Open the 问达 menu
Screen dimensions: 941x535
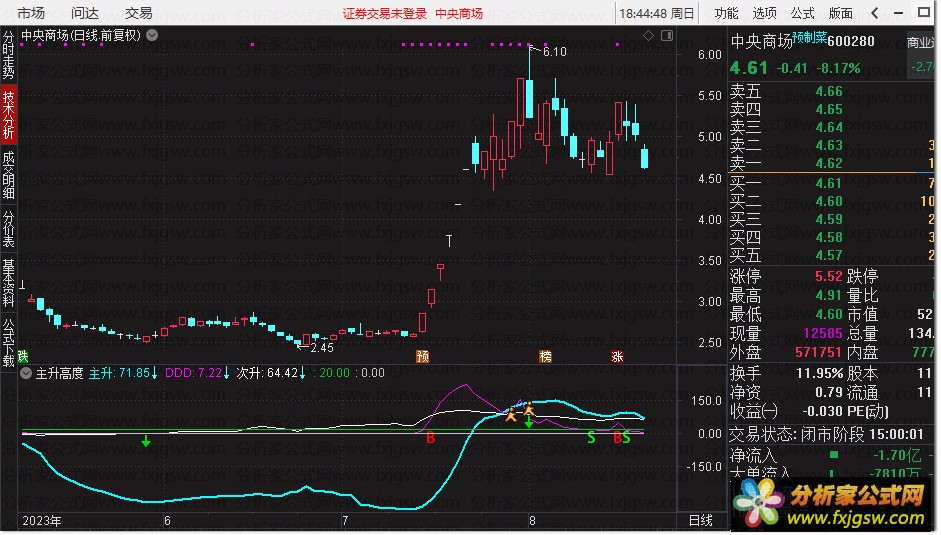85,13
